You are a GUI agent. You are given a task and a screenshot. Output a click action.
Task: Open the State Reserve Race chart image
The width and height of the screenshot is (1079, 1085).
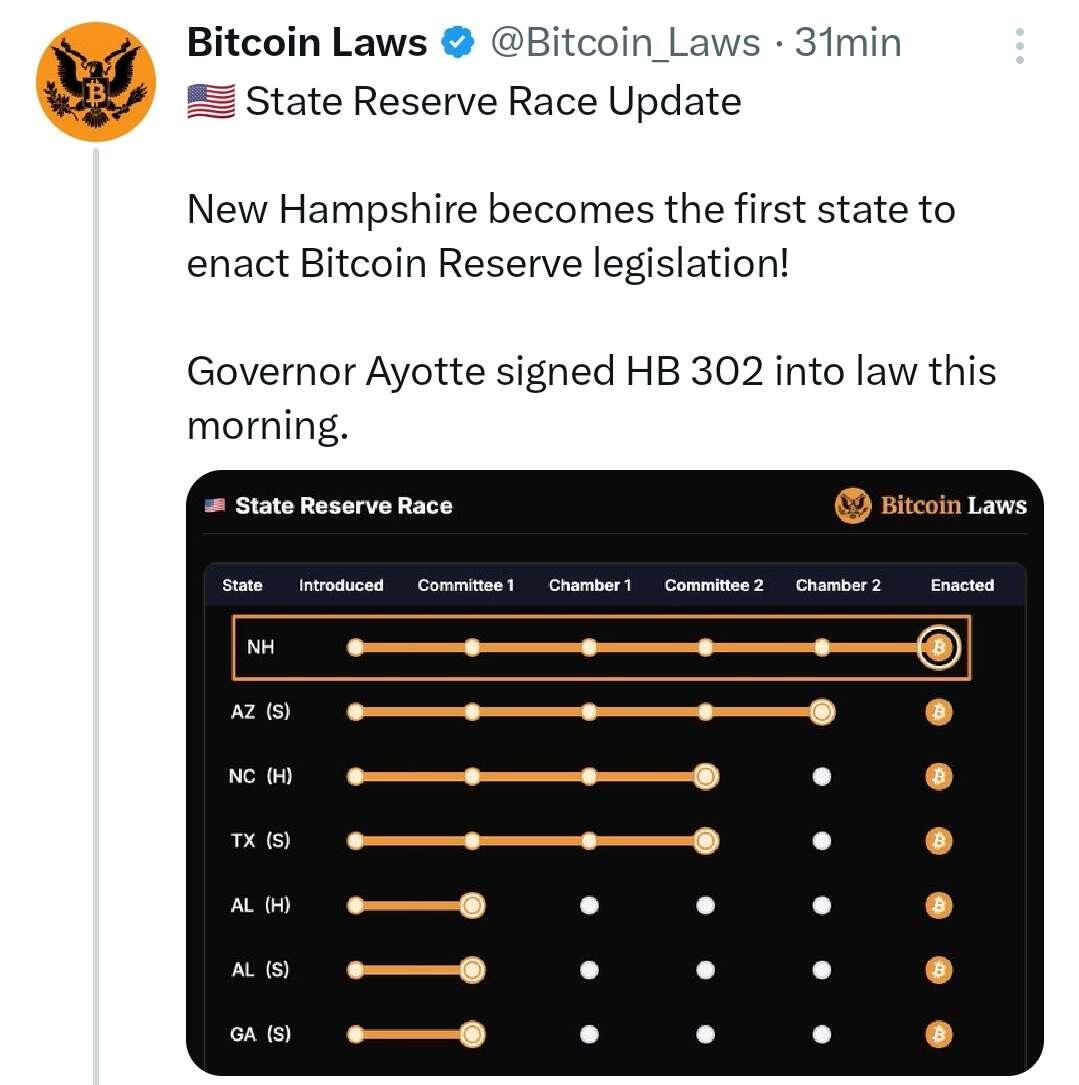[615, 772]
